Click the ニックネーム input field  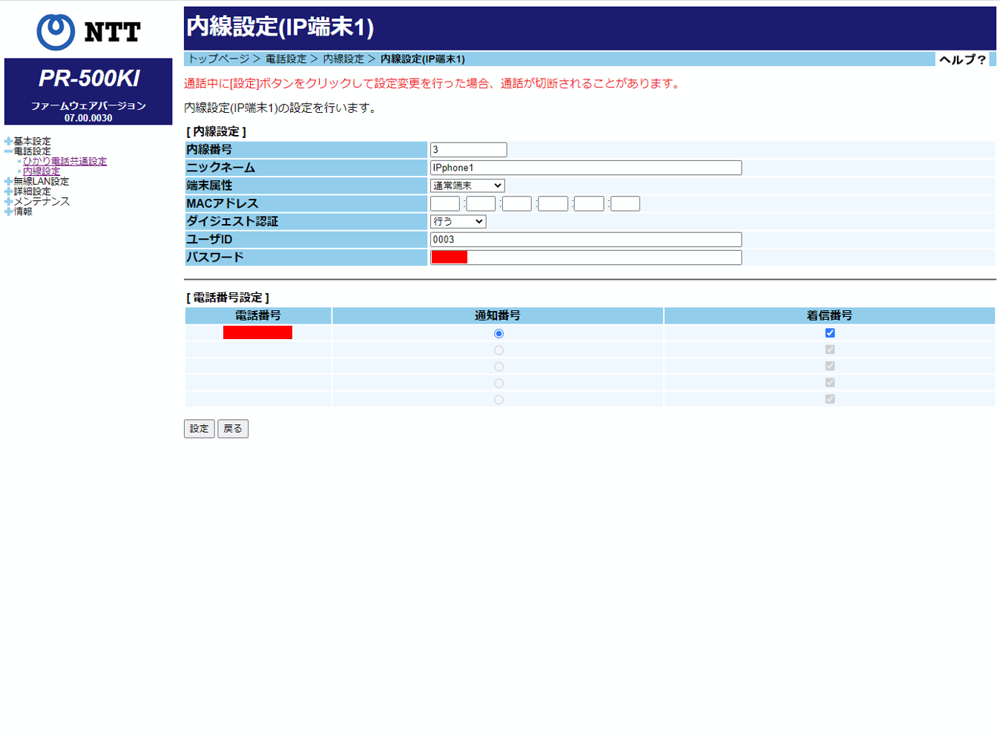pyautogui.click(x=586, y=168)
